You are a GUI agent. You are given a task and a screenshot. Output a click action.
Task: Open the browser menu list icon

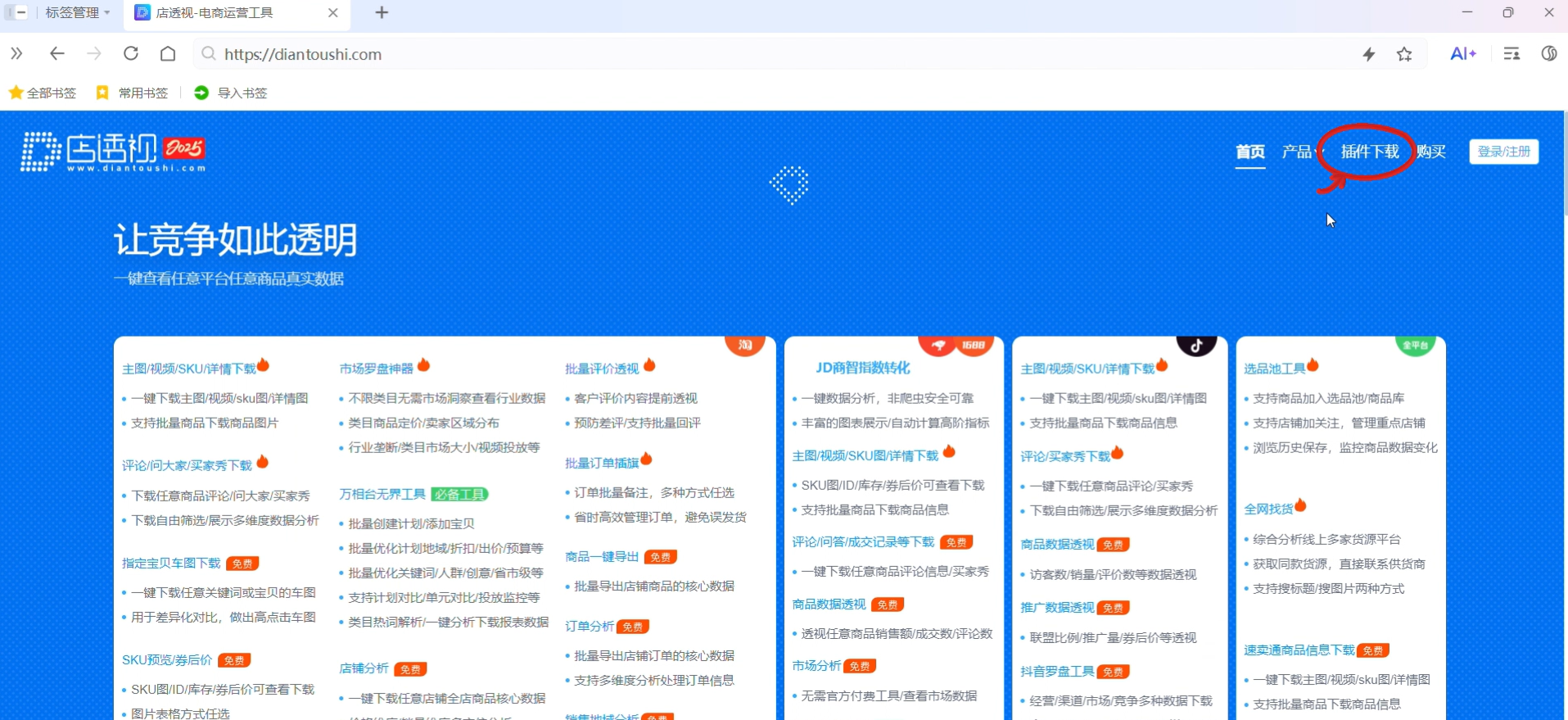pos(1512,54)
